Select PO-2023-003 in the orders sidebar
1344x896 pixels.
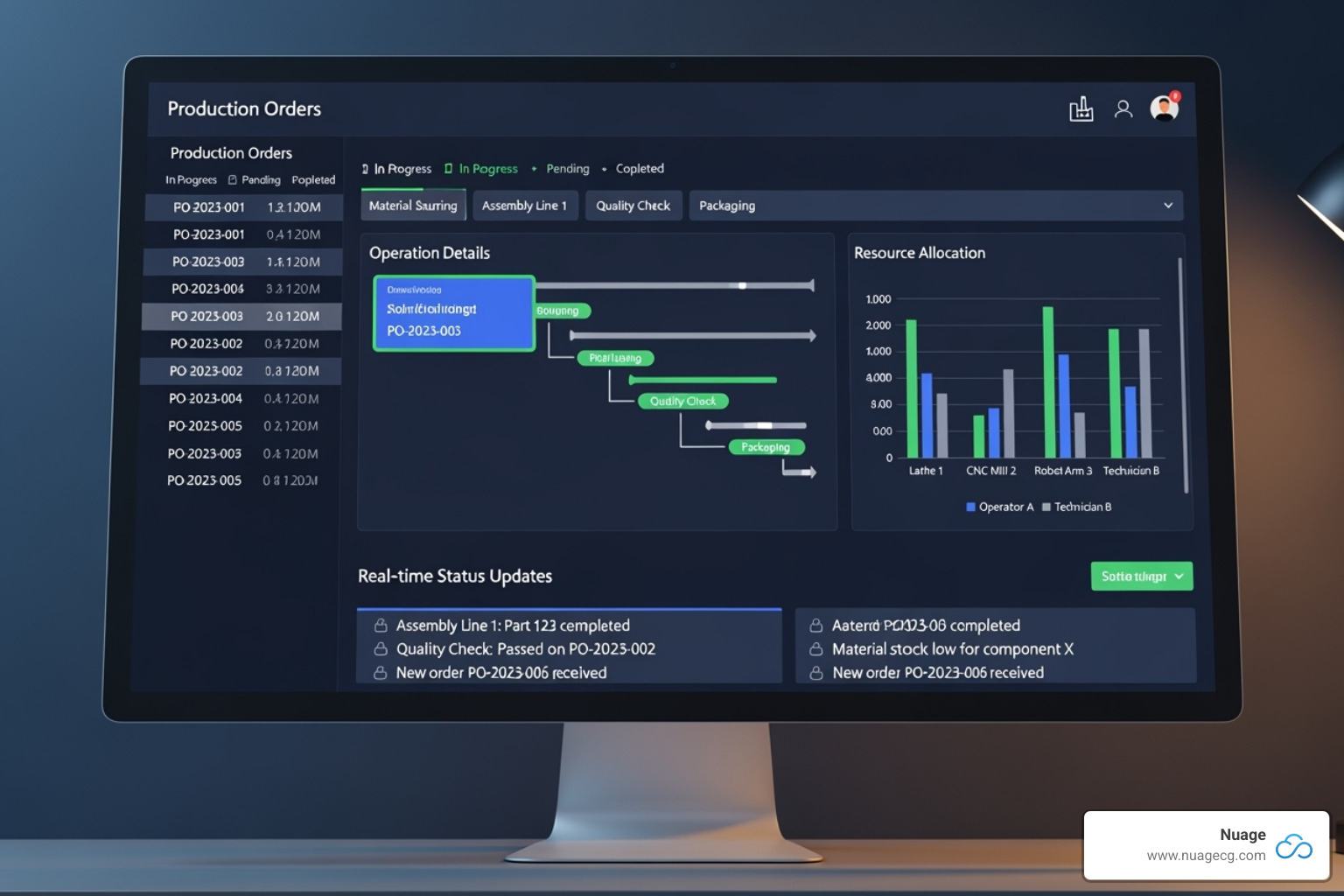pyautogui.click(x=241, y=316)
